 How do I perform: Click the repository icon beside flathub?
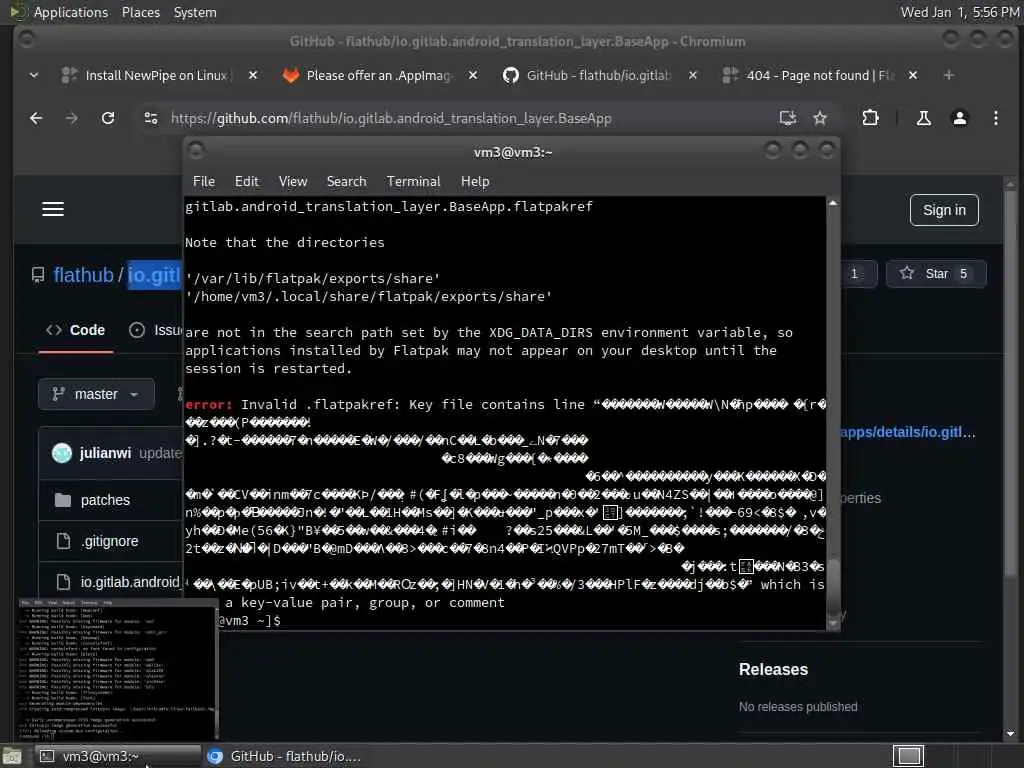[38, 275]
